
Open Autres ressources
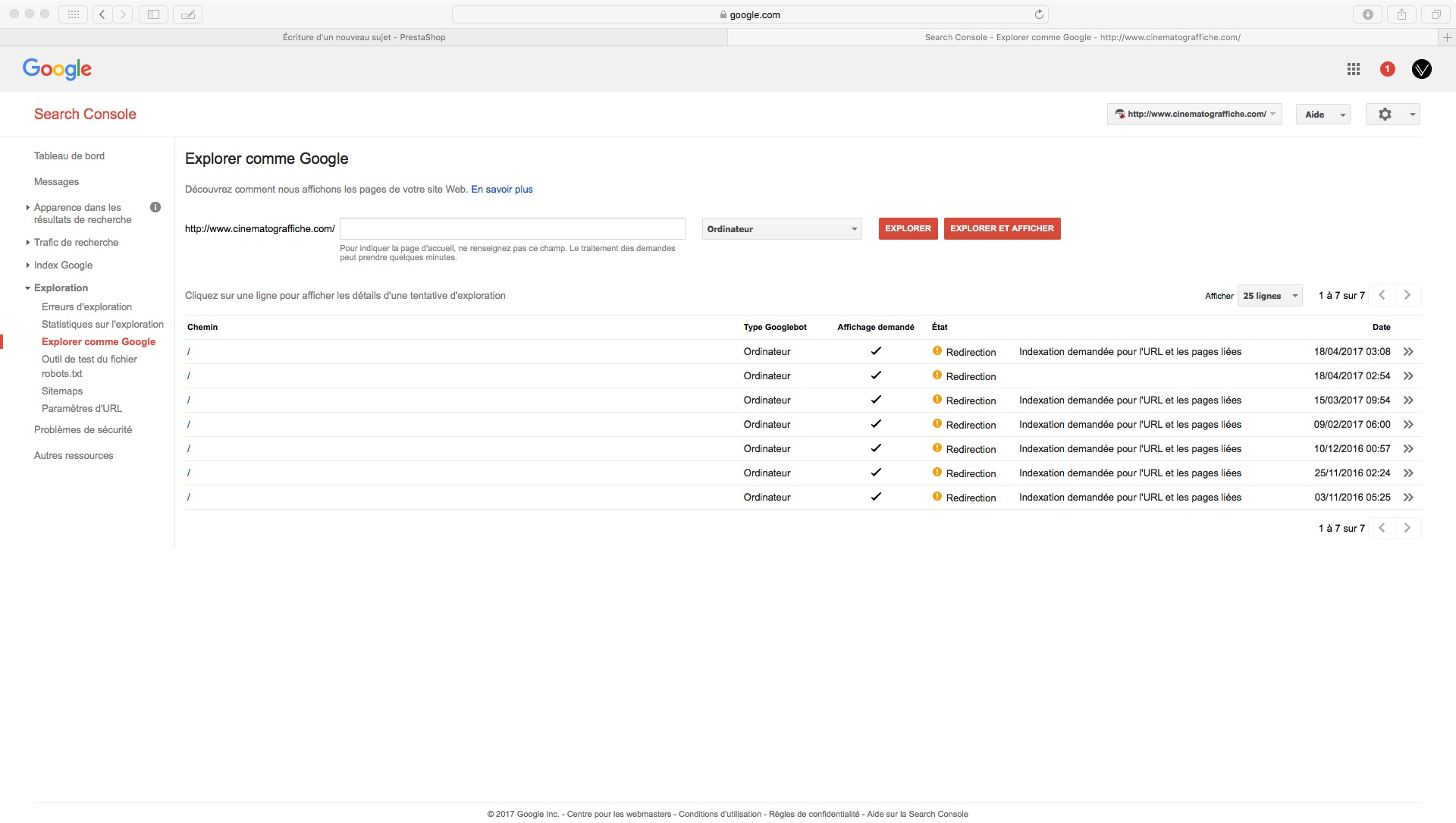[x=74, y=456]
